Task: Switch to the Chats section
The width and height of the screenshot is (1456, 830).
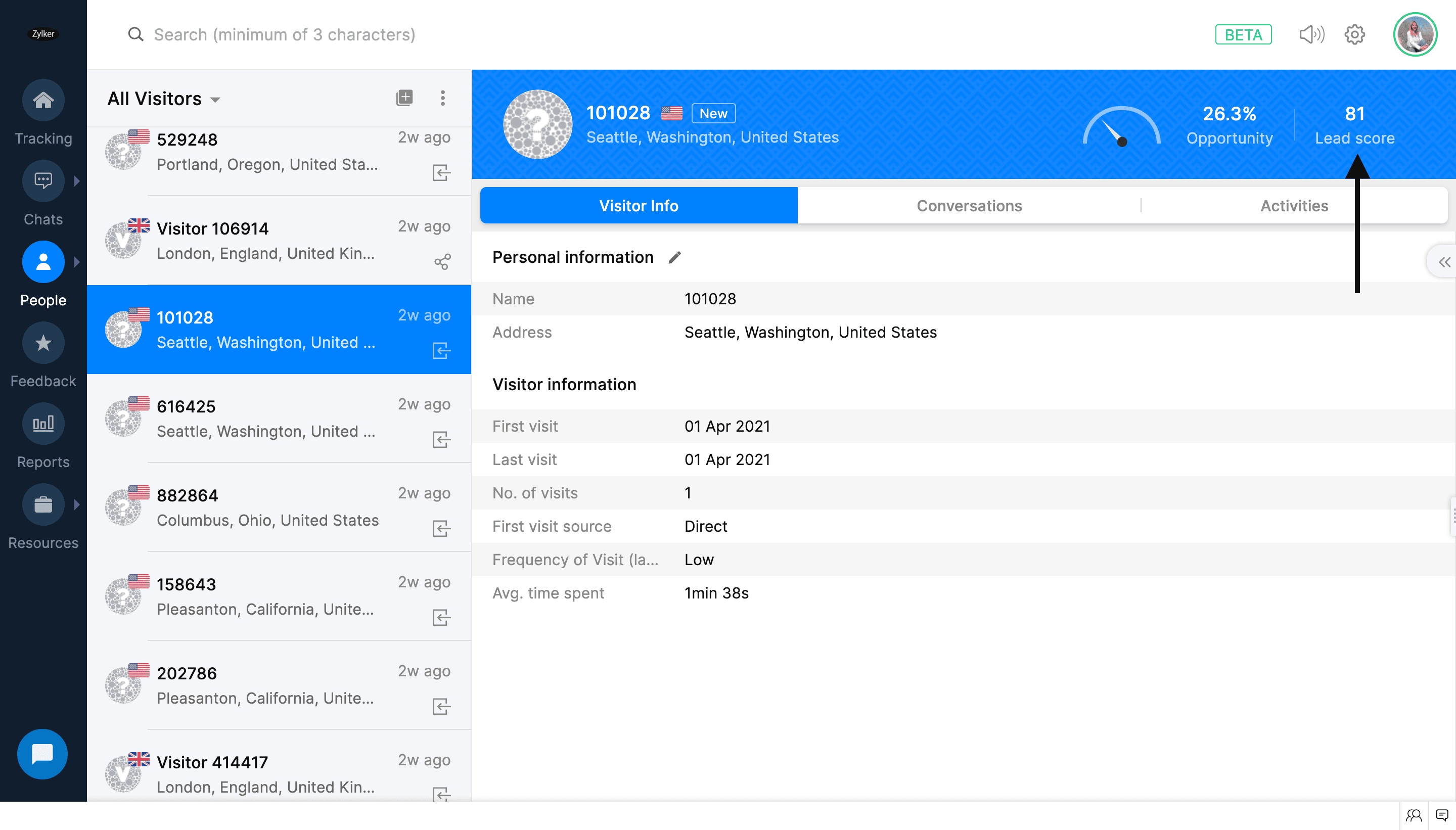Action: click(x=43, y=180)
